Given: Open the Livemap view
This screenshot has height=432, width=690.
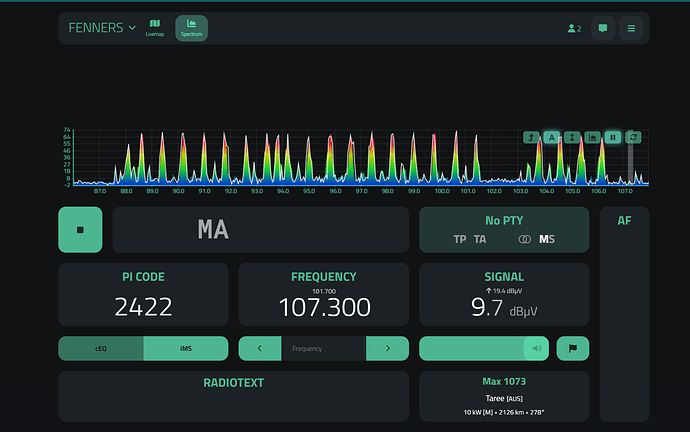Looking at the screenshot, I should pos(154,28).
